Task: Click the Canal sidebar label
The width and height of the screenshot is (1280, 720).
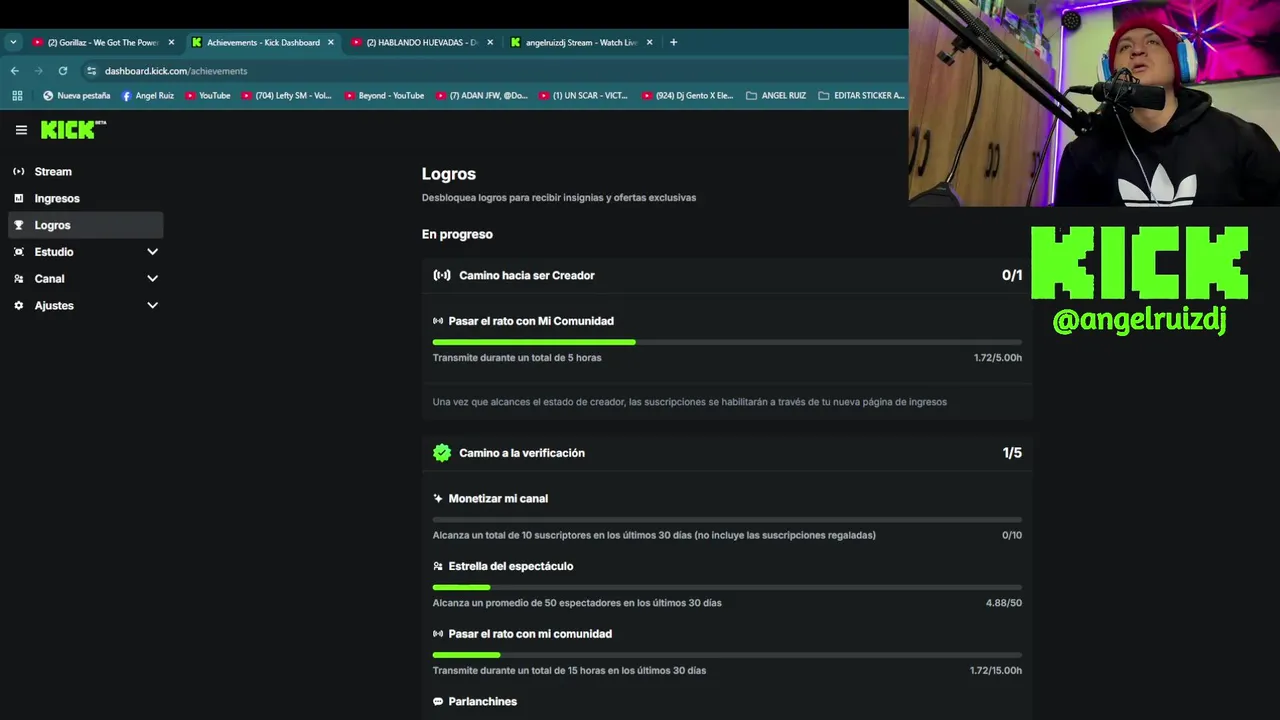Action: click(x=49, y=279)
